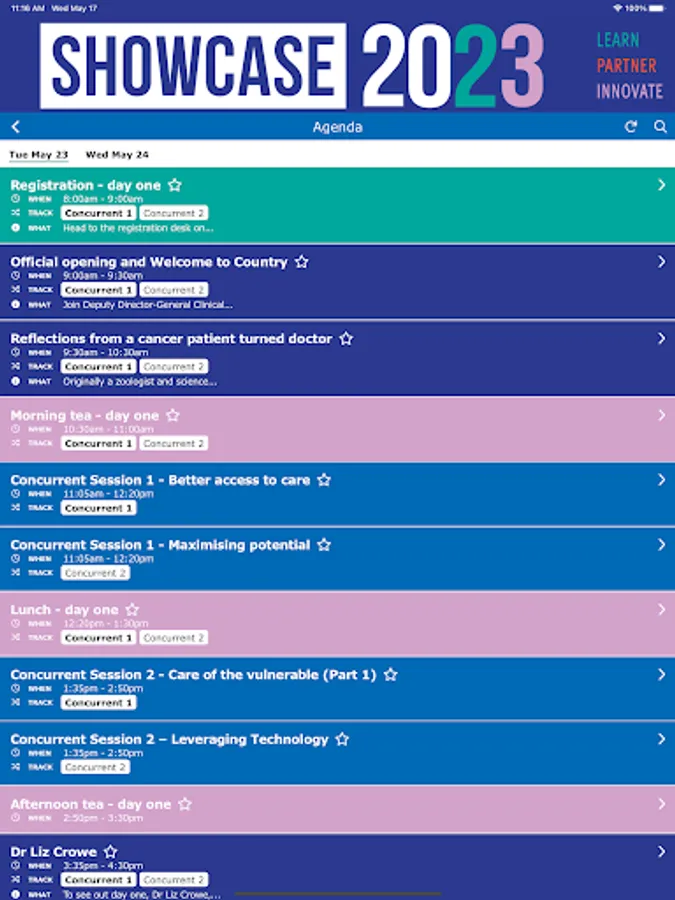
Task: Tap Concurrent 1 under Care of the vulnerable
Action: (x=98, y=703)
